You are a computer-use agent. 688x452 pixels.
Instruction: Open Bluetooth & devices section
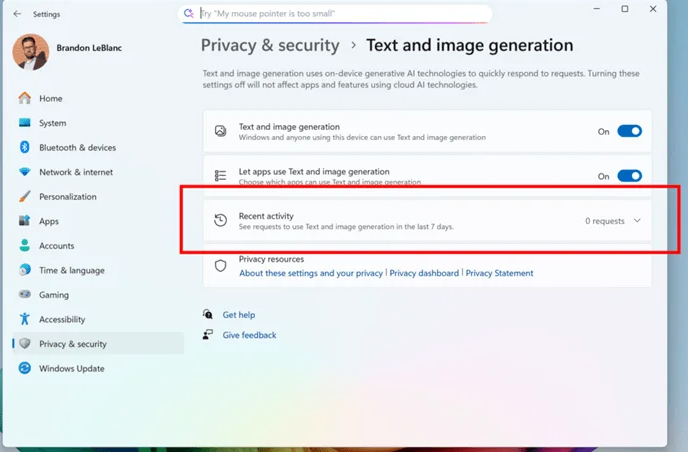[x=77, y=147]
